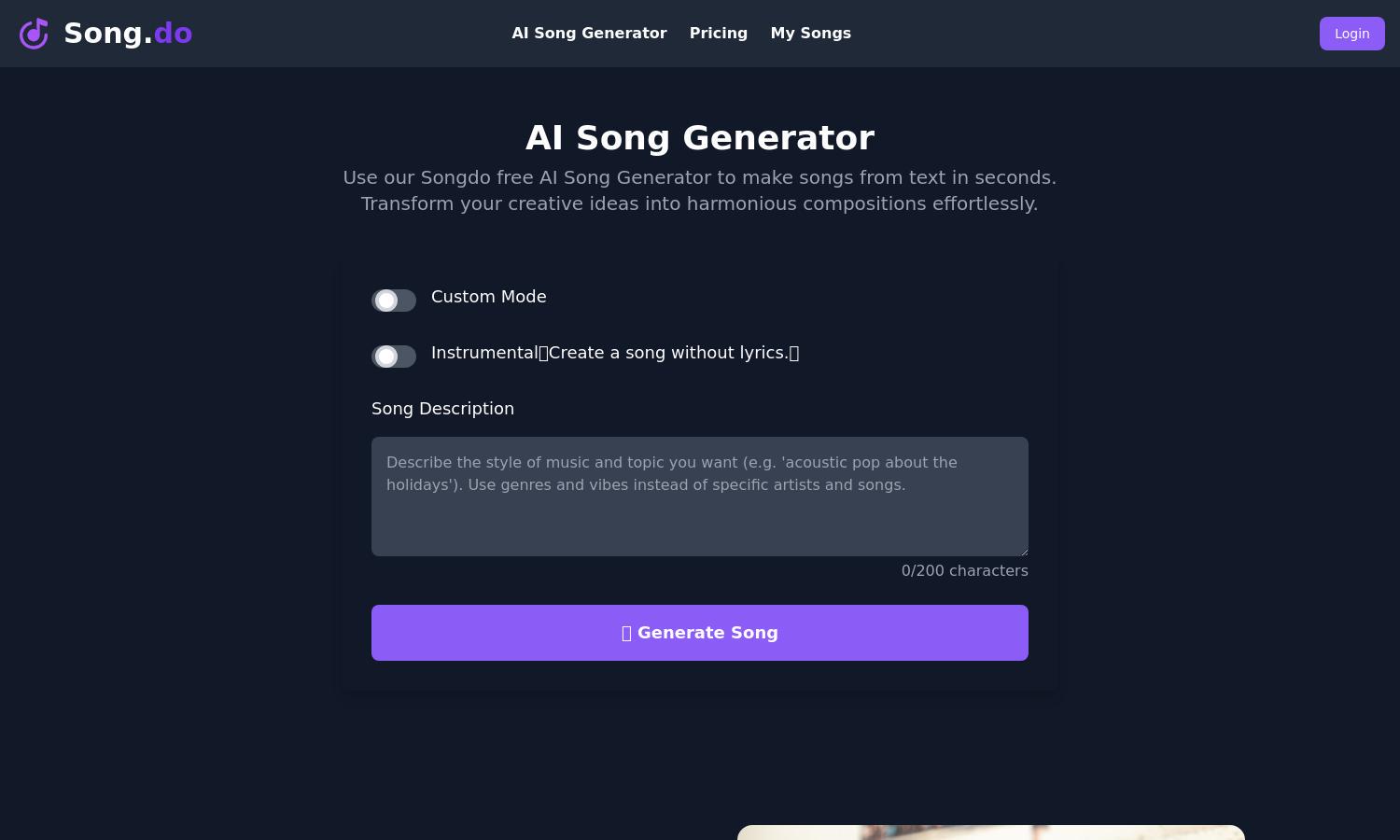The image size is (1400, 840).
Task: Open the AI Song Generator nav item
Action: click(589, 34)
